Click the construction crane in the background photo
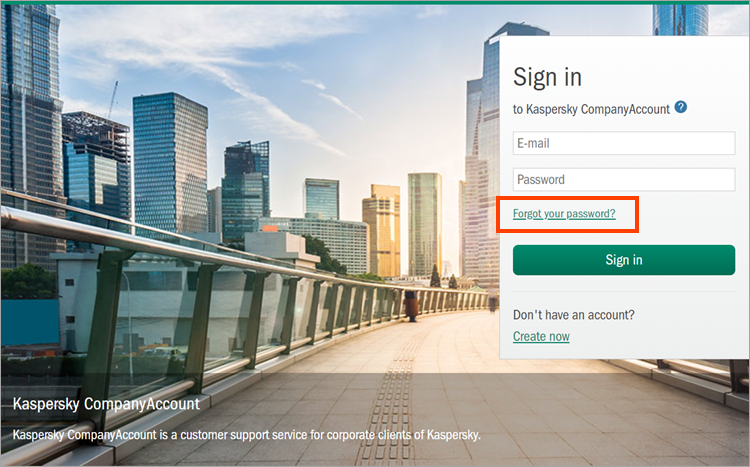The height and width of the screenshot is (467, 750). (112, 99)
